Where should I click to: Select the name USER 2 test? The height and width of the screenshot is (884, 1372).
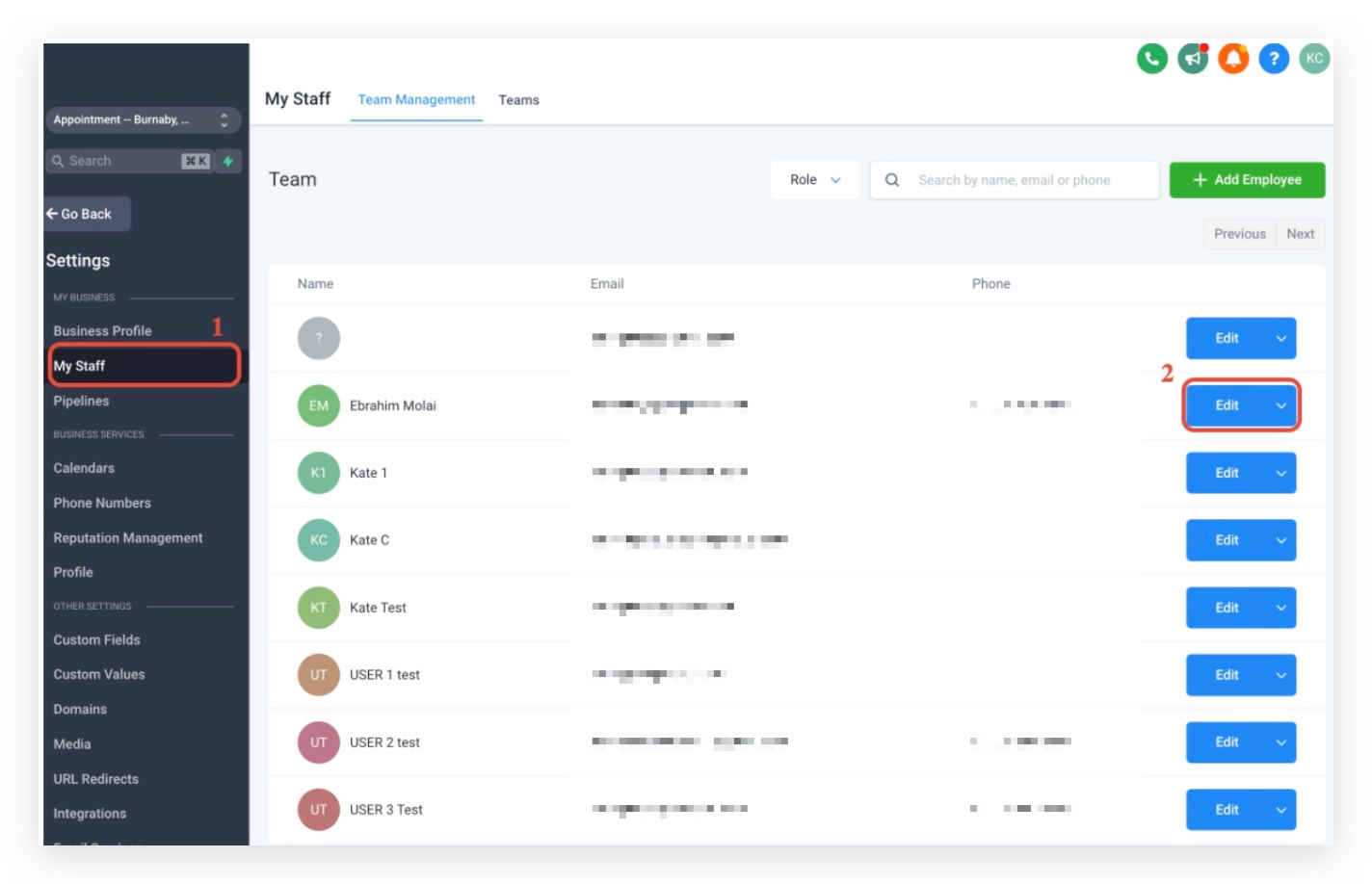coord(384,742)
